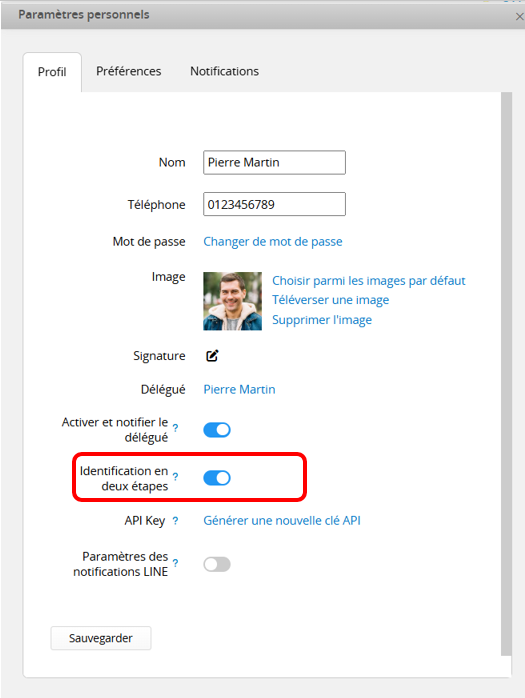Toggle Activer et notifier le délégué switch
Screen dimensions: 525x698
[x=217, y=430]
